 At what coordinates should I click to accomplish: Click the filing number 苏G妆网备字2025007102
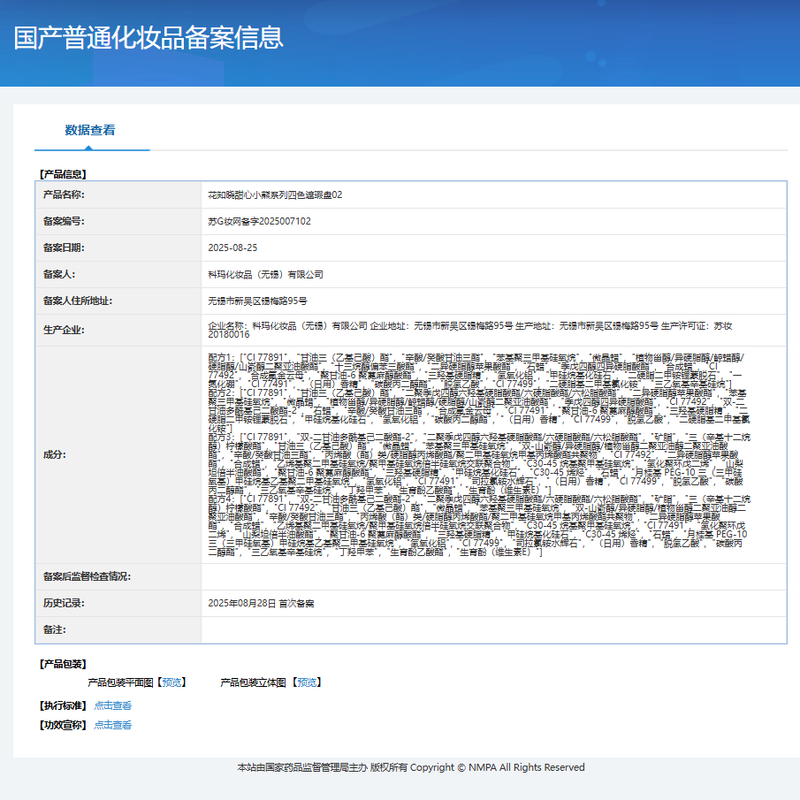[x=259, y=221]
